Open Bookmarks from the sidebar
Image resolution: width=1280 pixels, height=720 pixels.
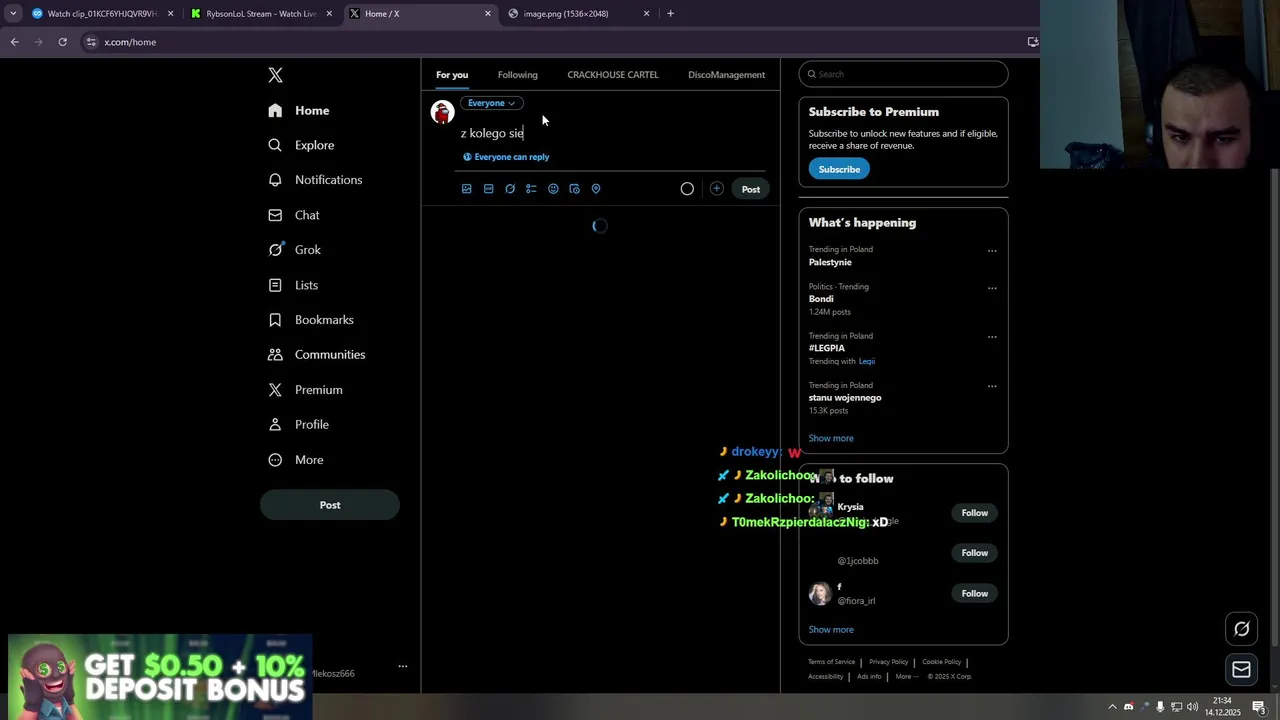[x=311, y=320]
